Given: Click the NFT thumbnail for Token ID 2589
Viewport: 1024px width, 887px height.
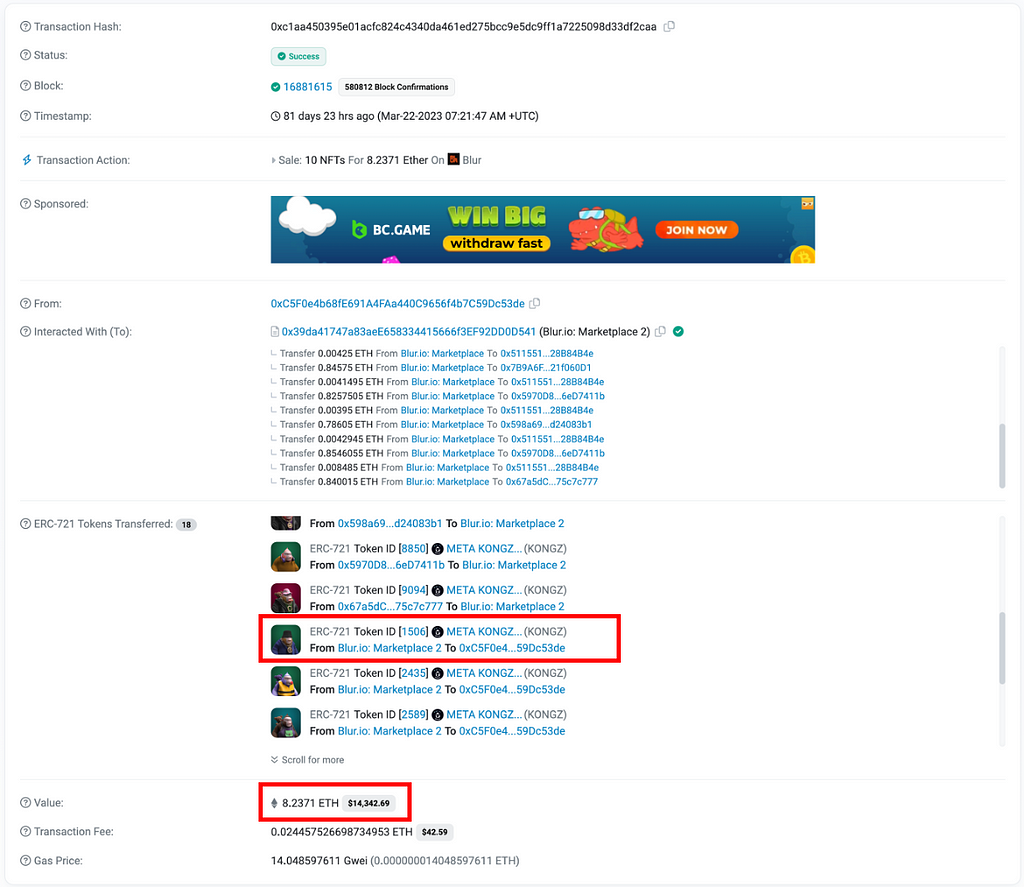Looking at the screenshot, I should [x=285, y=722].
